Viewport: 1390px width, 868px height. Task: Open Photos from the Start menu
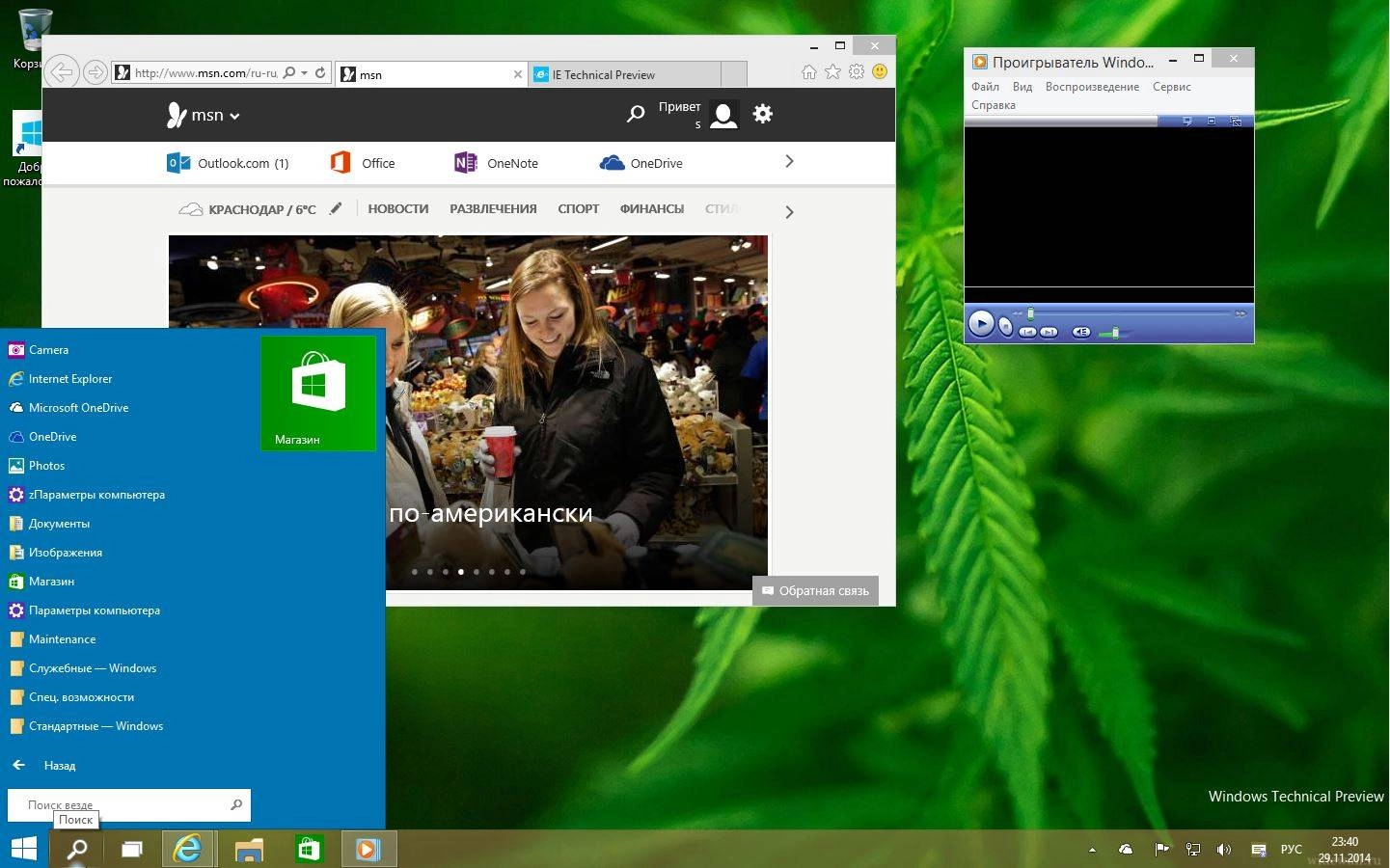click(37, 466)
